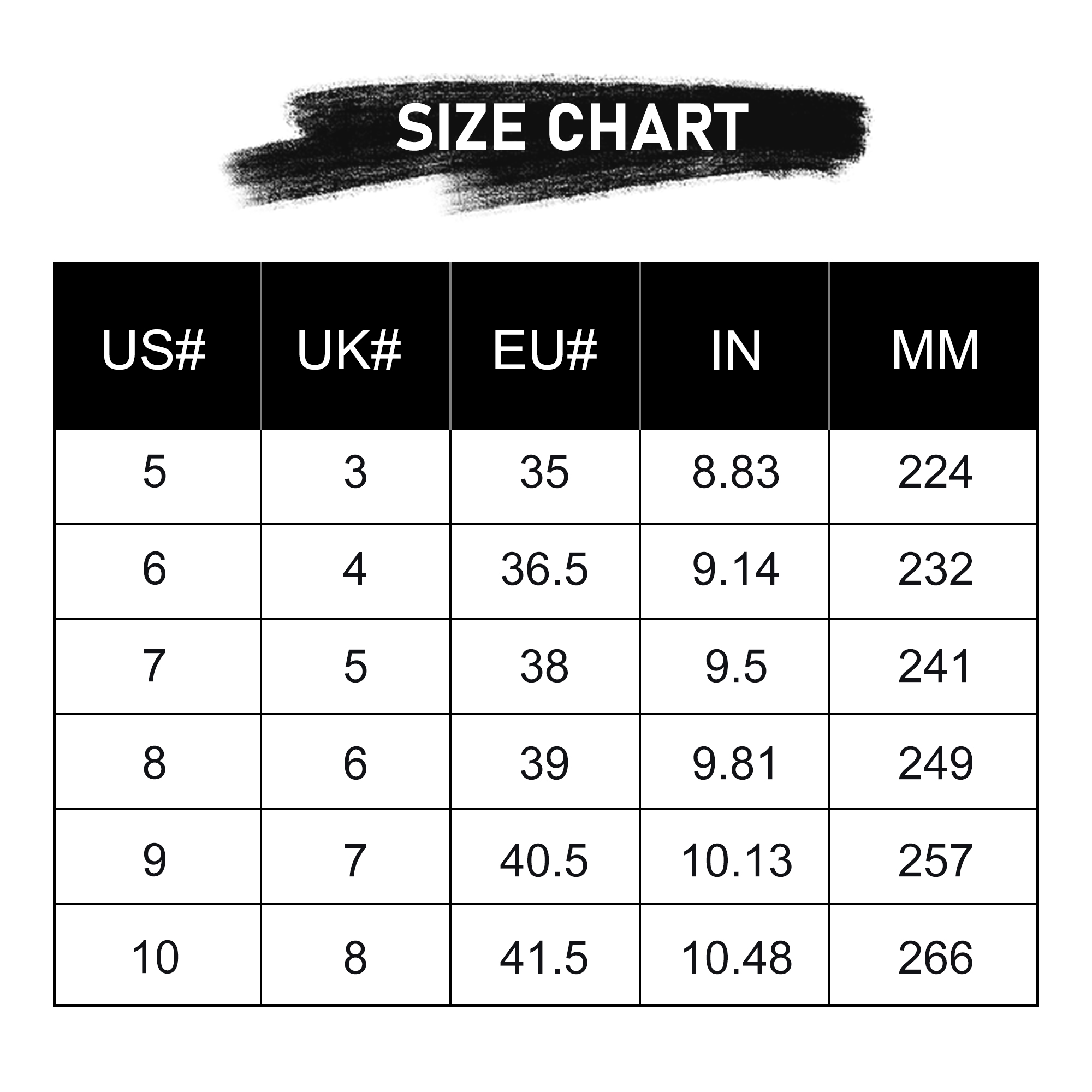Click the SIZE CHART title banner

571,128
